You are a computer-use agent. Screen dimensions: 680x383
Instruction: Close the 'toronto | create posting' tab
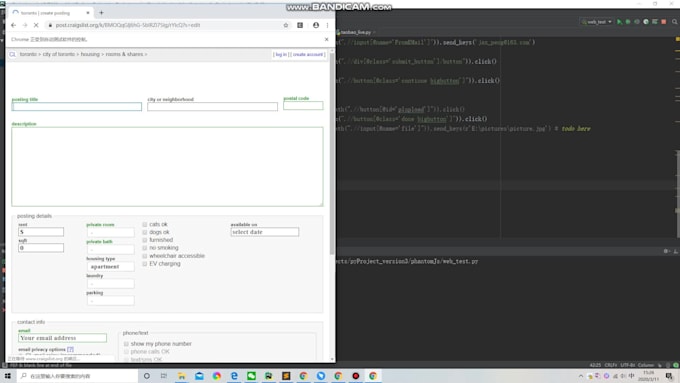click(88, 13)
